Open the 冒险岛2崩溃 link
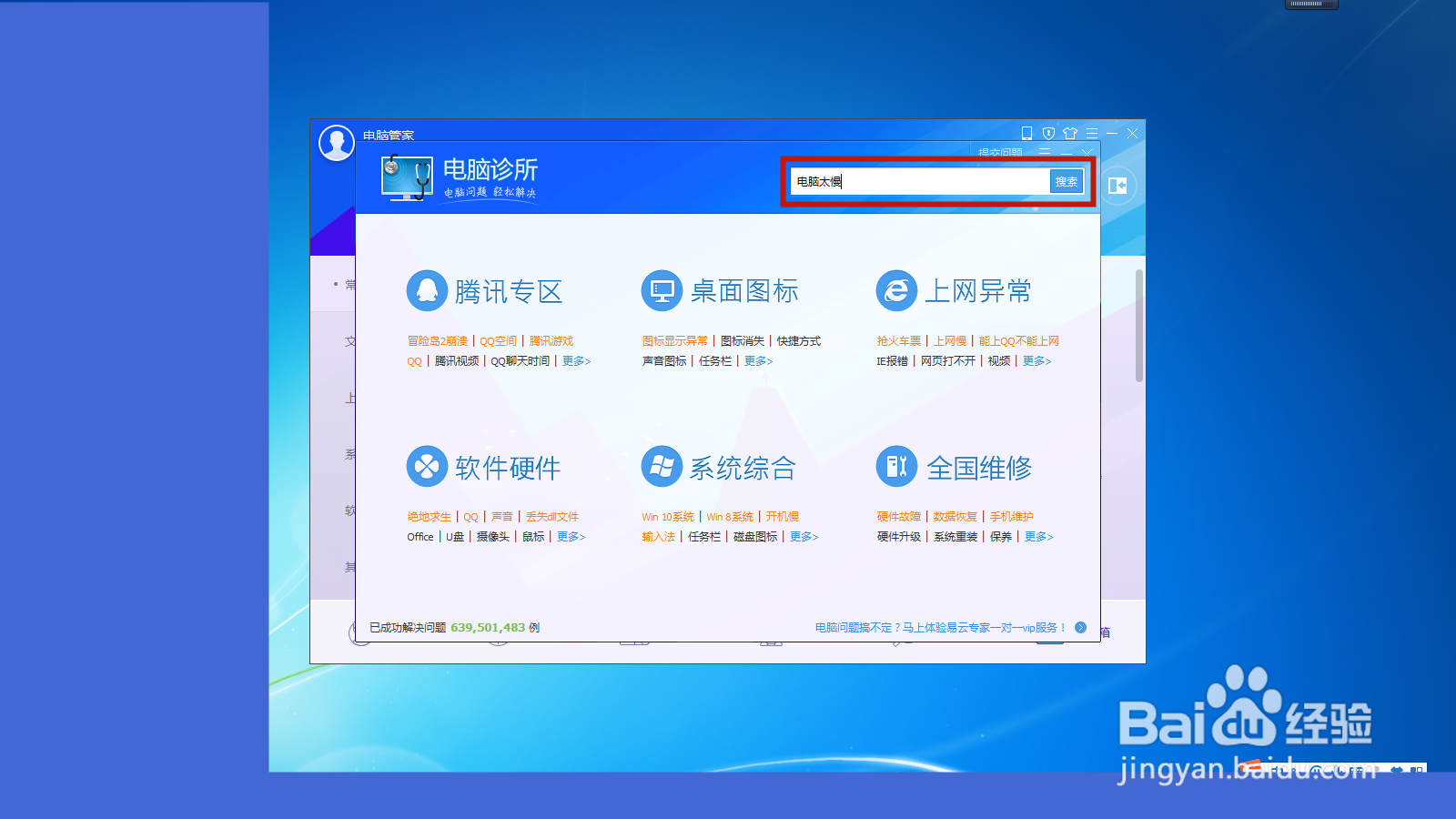The width and height of the screenshot is (1456, 819). click(438, 341)
